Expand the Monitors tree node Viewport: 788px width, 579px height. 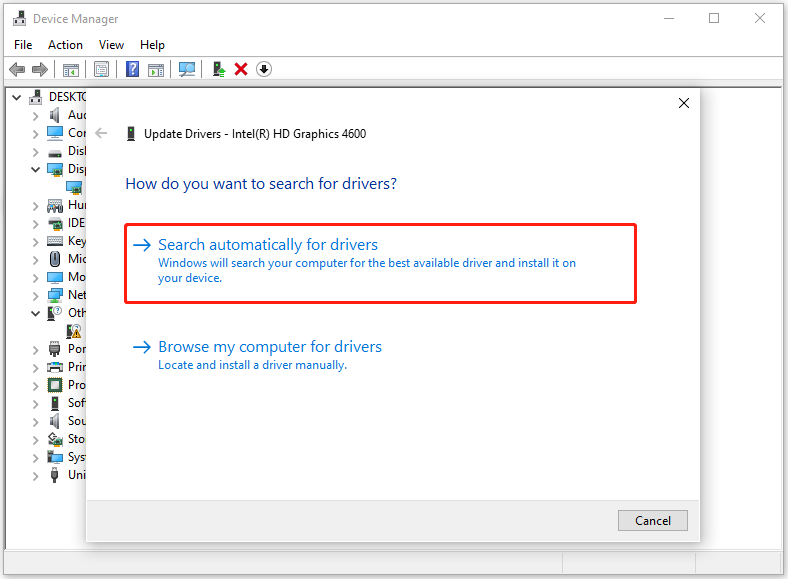click(35, 277)
